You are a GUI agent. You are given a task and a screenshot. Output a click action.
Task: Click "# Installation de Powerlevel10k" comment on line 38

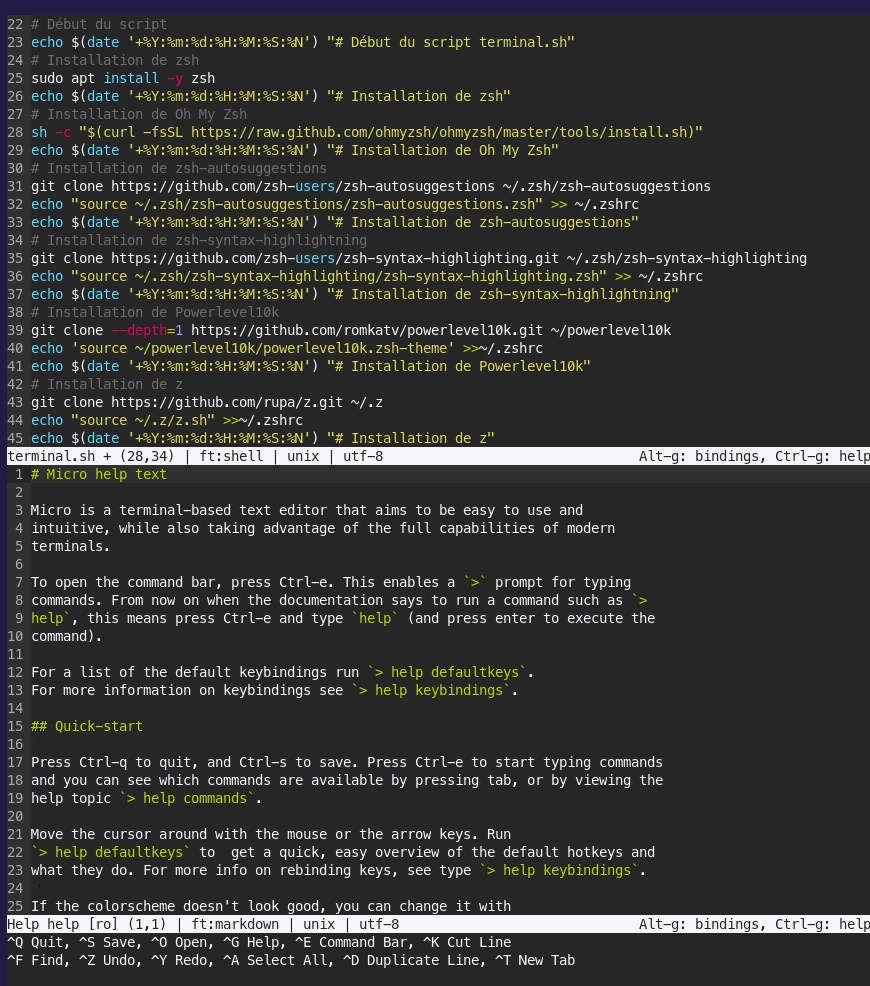coord(159,312)
